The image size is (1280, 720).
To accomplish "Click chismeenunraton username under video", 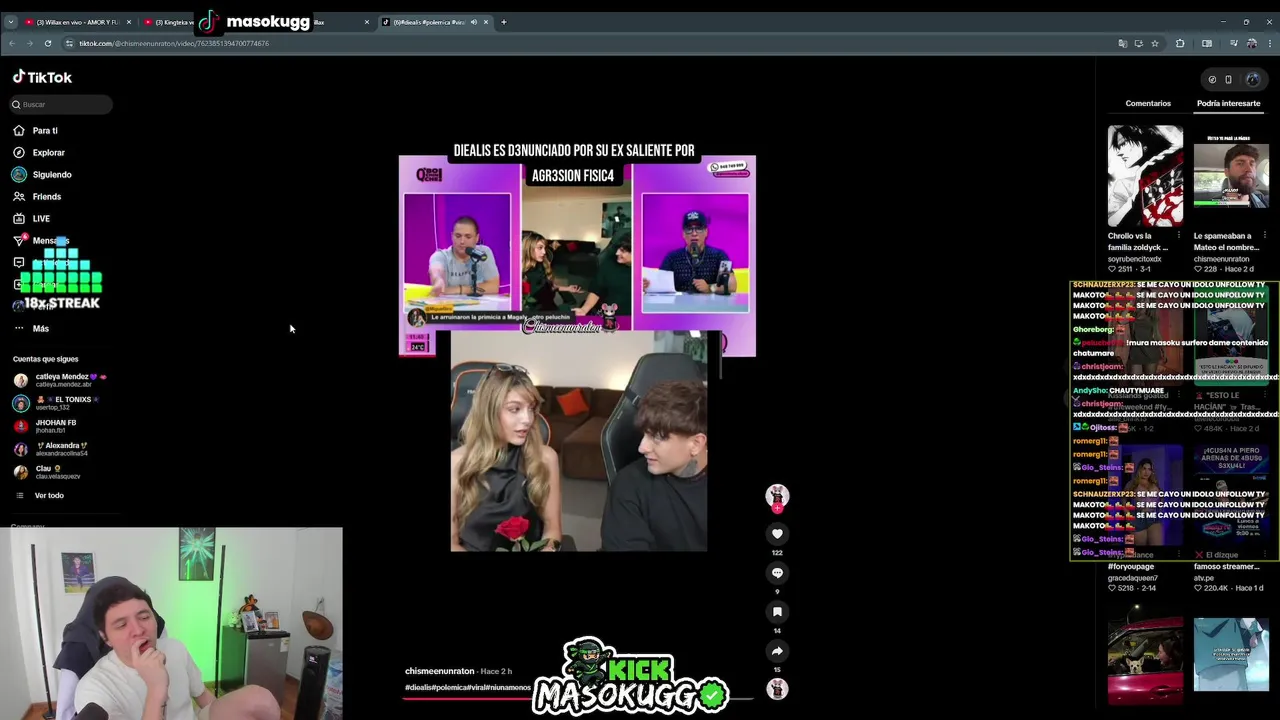I will (x=439, y=671).
